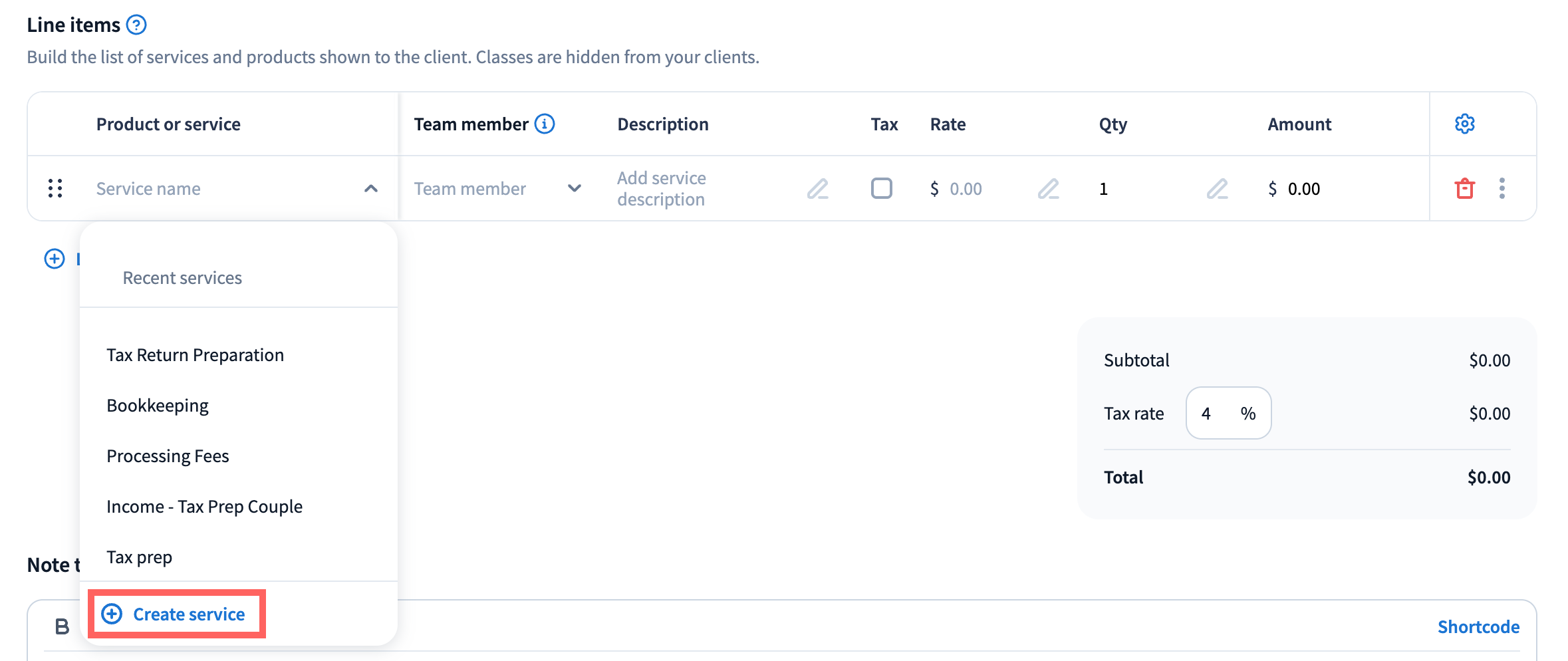Click the plus icon to add line item
Screen dimensions: 1568x661
(55, 259)
